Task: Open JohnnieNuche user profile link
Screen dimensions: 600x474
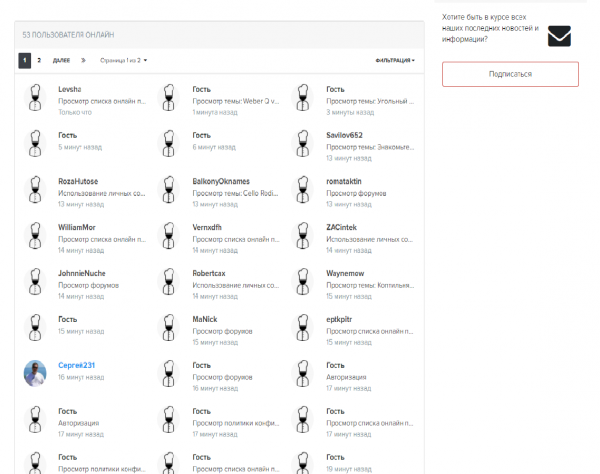Action: [x=84, y=273]
